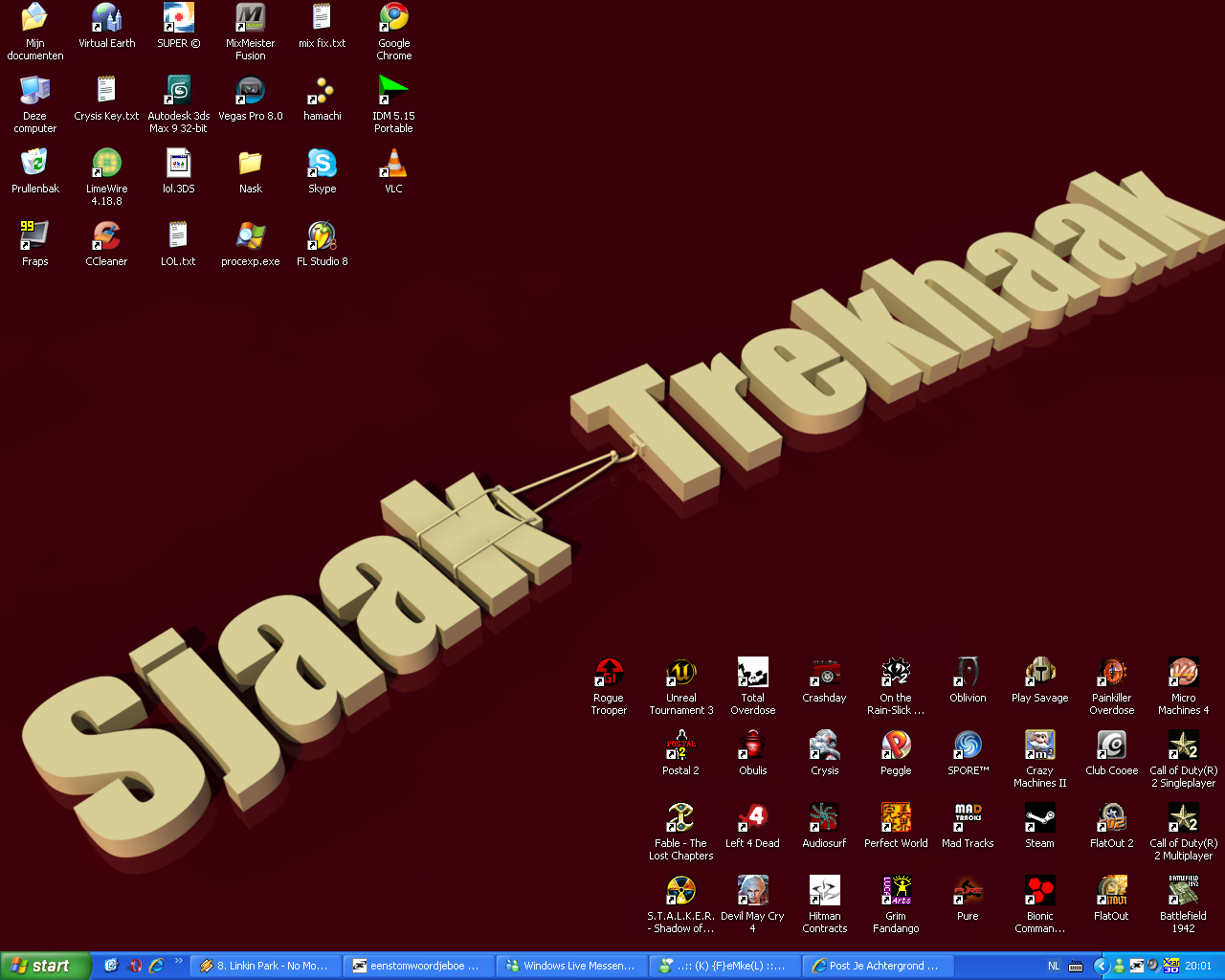1225x980 pixels.
Task: Click the LimeWire 4.18.8 shortcut
Action: tap(107, 163)
